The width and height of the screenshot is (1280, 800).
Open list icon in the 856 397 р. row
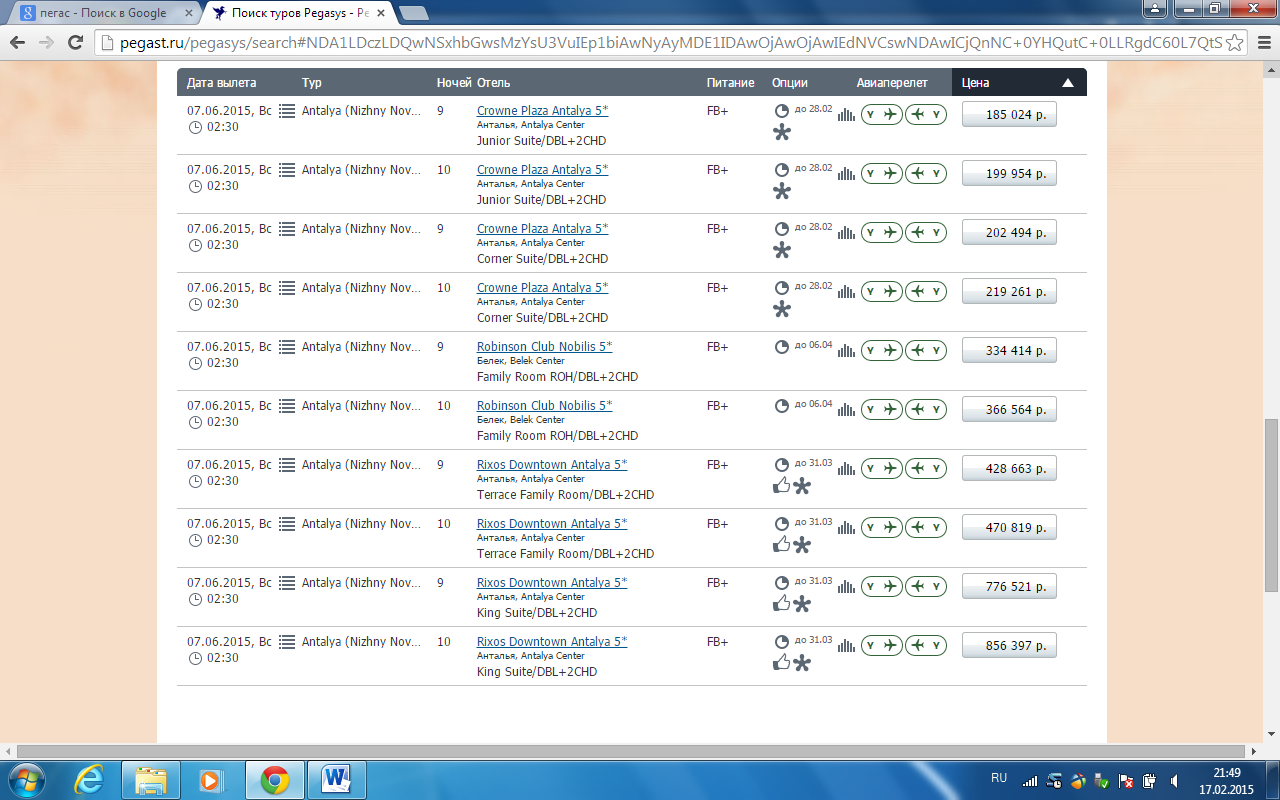(287, 642)
